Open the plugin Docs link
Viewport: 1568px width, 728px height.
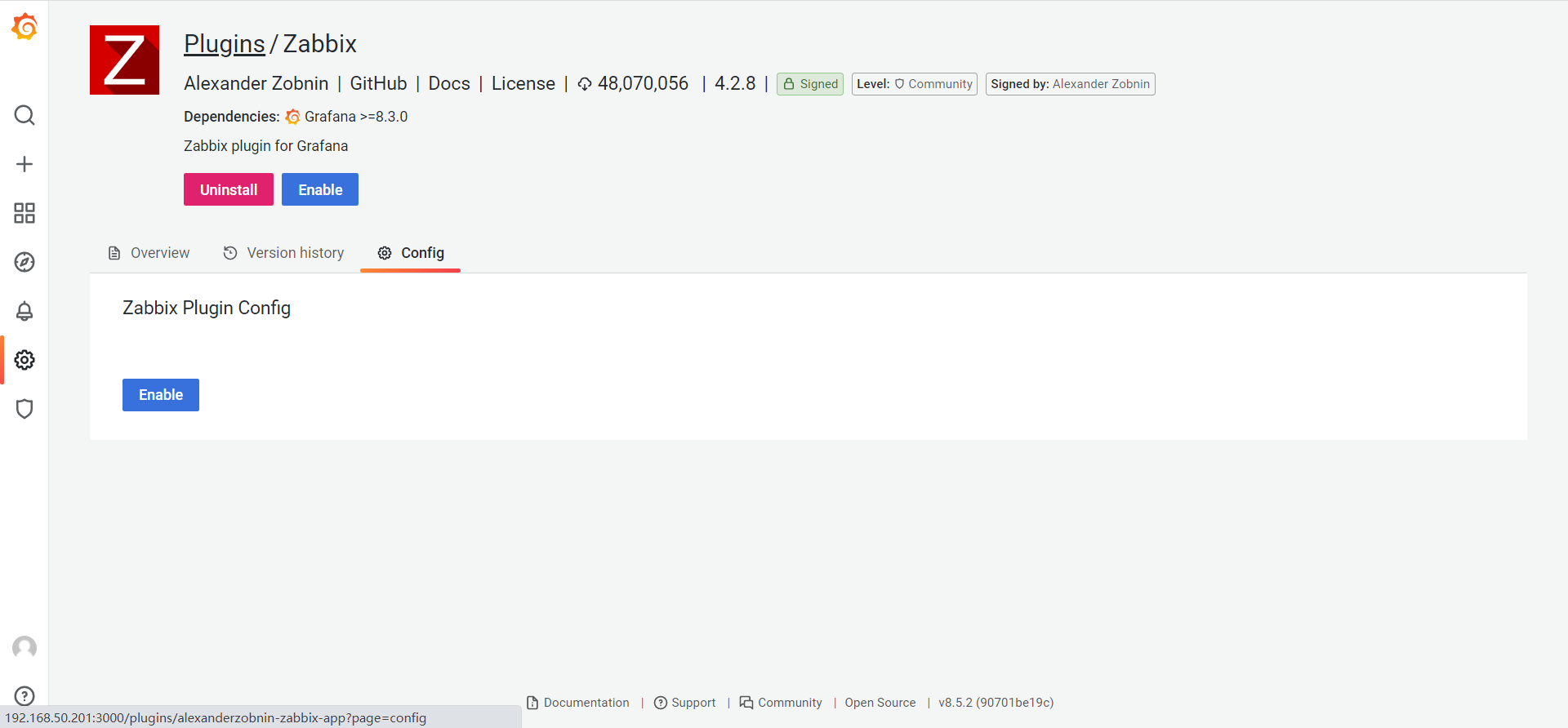pos(449,84)
